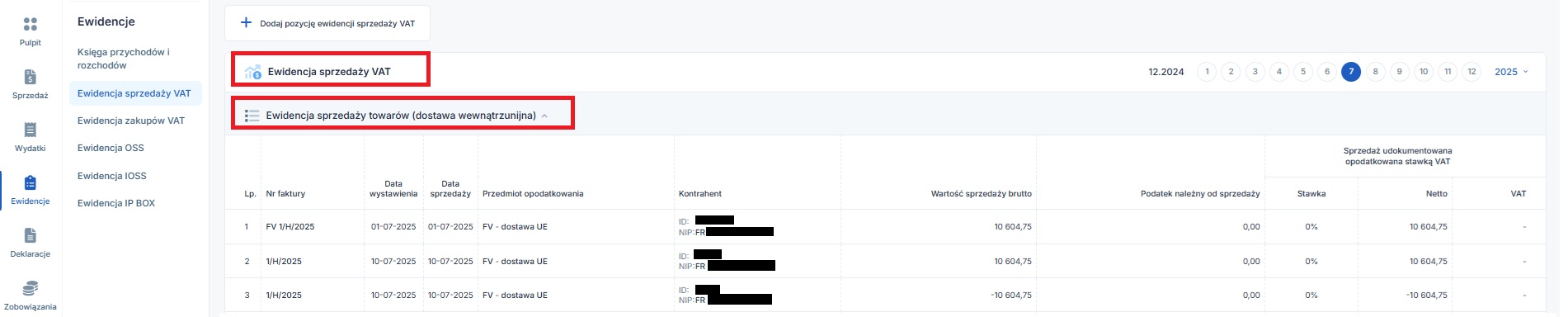1568x317 pixels.
Task: Open the Pulpit dashboard icon
Action: tap(31, 25)
